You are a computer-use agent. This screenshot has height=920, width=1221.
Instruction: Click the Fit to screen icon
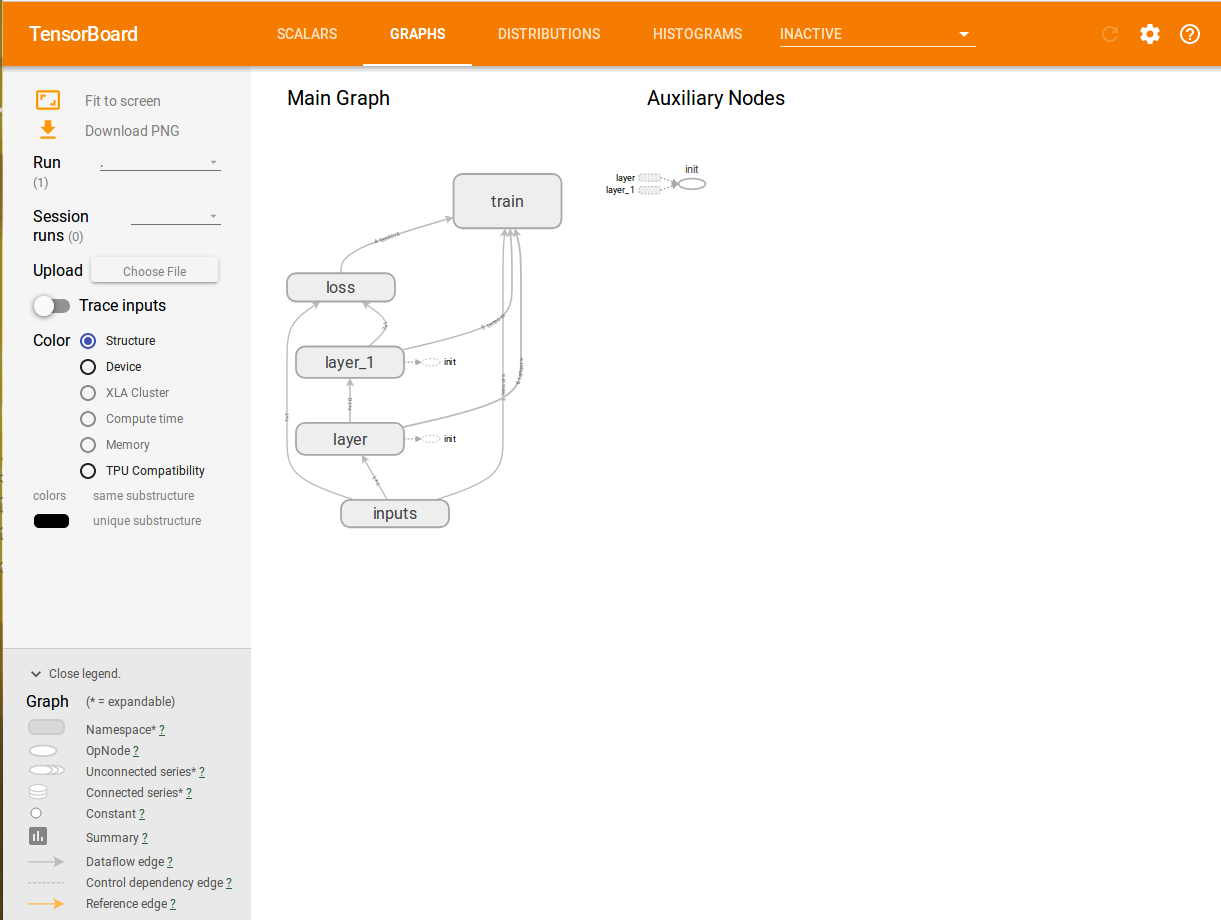(48, 100)
